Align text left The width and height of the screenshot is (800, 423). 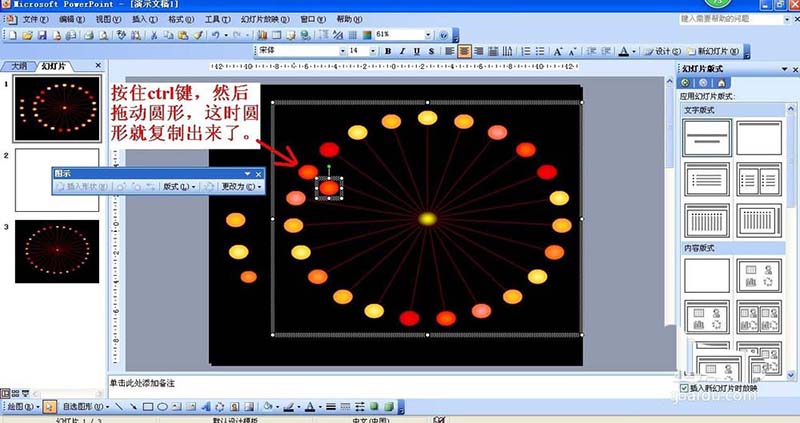(x=449, y=51)
